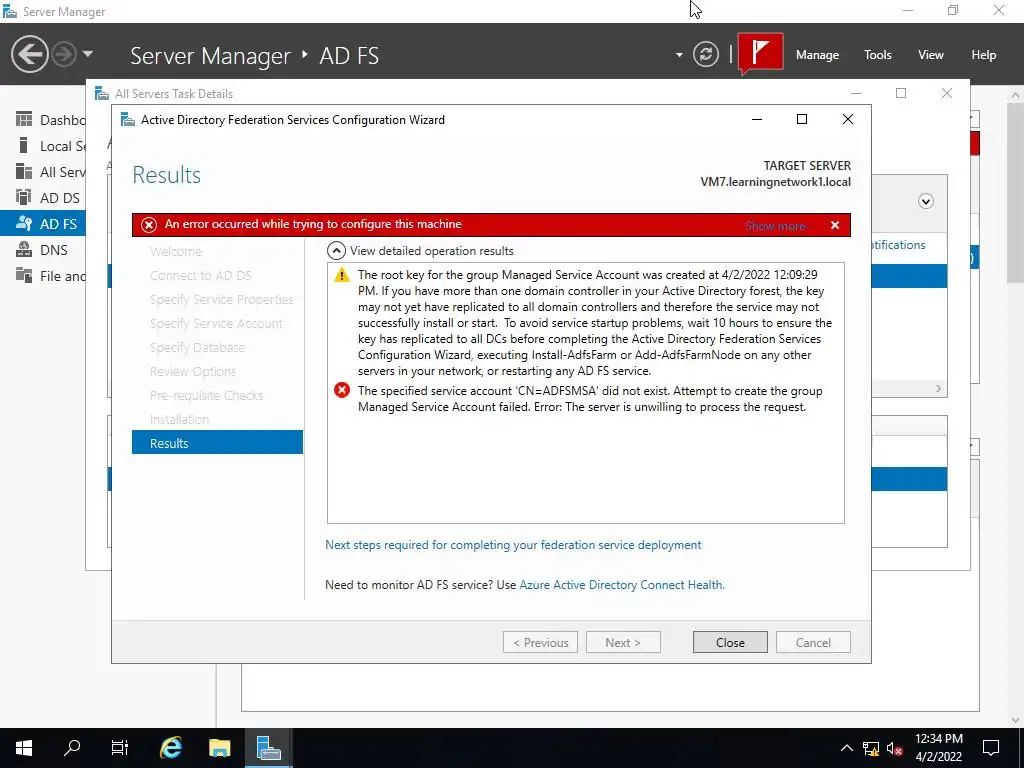Open the Manage menu
Screen dimensions: 1024x768
click(x=817, y=55)
